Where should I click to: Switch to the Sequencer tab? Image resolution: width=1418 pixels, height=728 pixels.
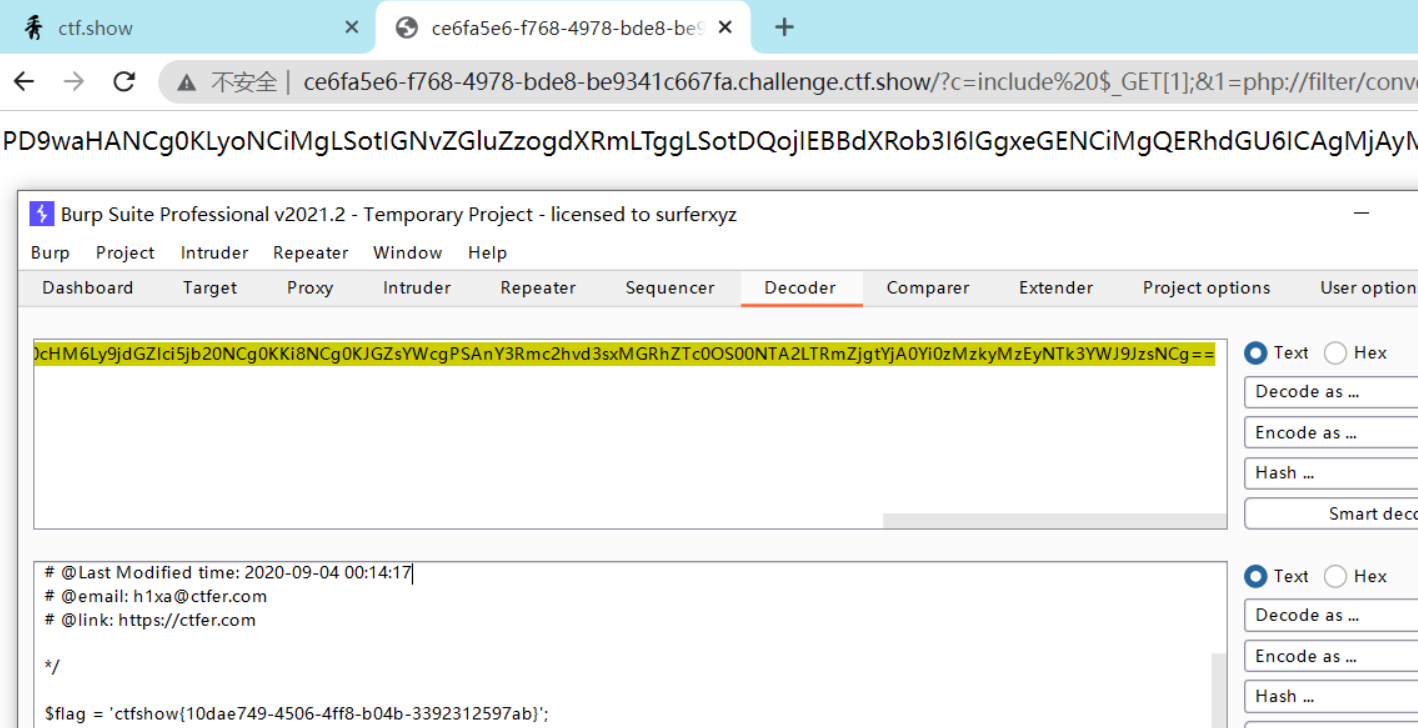pos(670,288)
